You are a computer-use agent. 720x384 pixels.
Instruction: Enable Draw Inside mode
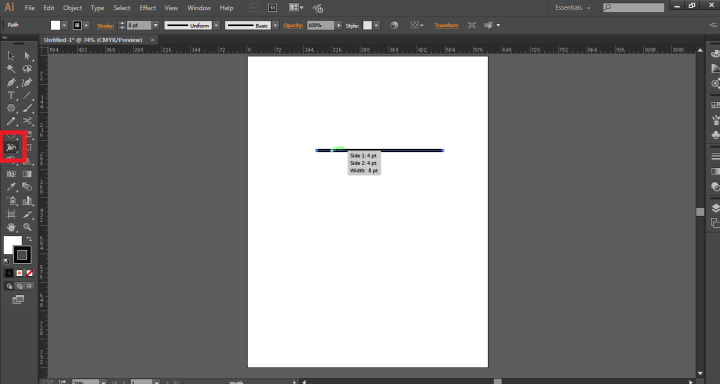(x=29, y=286)
